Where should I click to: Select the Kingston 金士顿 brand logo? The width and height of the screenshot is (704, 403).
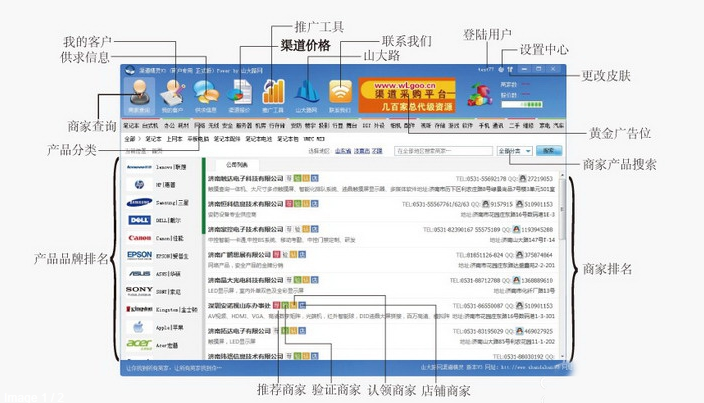coord(139,309)
